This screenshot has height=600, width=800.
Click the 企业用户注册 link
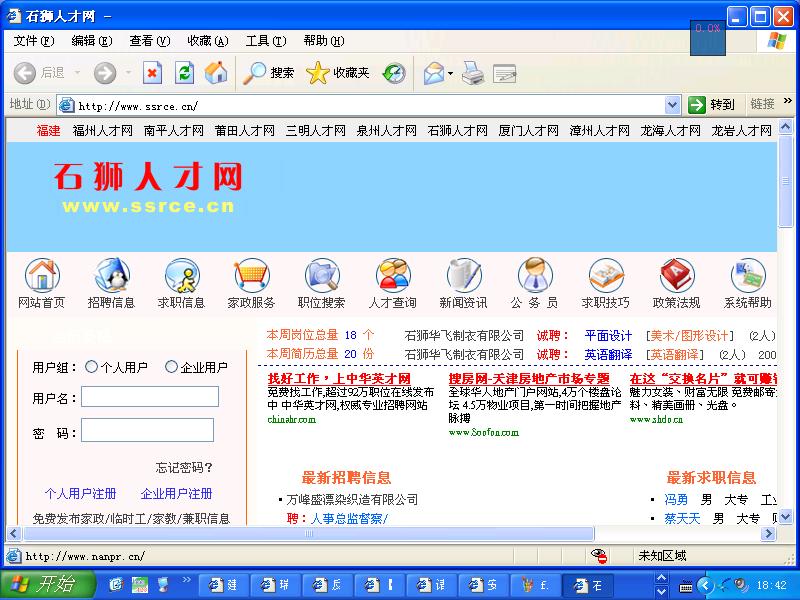[x=177, y=494]
